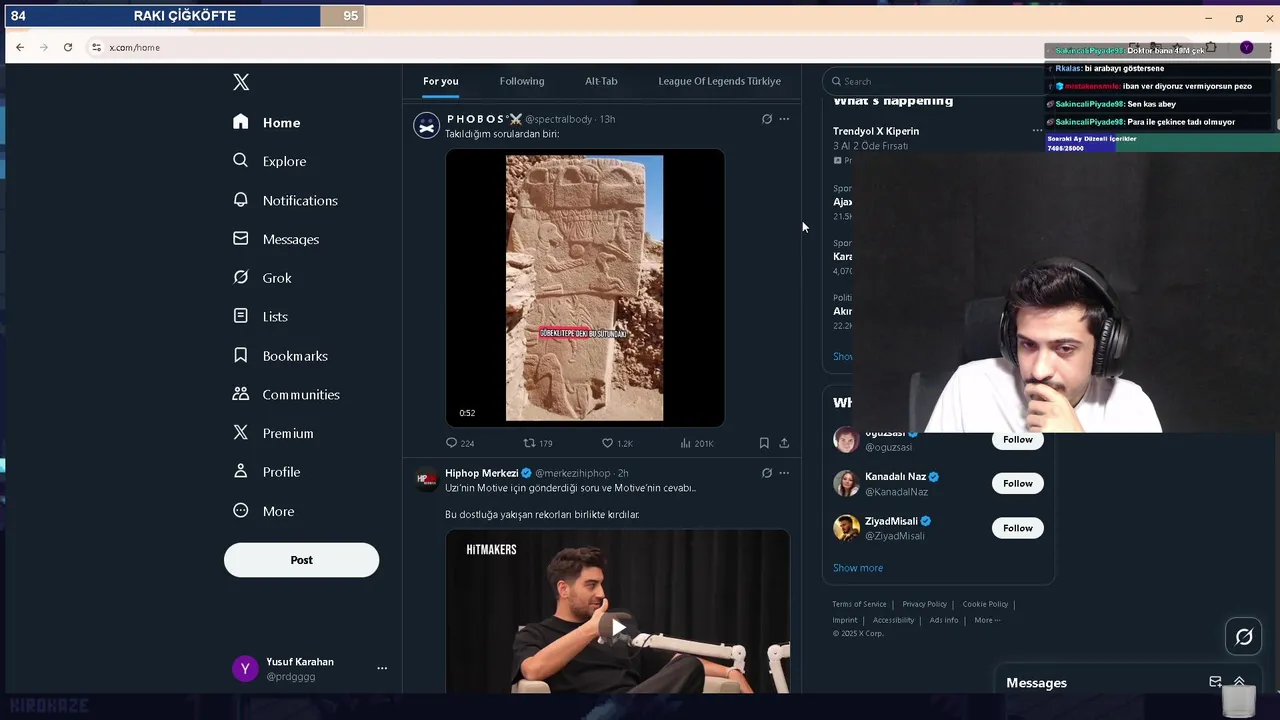The image size is (1280, 720).
Task: Switch to League Of Legends Türkiye tab
Action: (x=719, y=81)
